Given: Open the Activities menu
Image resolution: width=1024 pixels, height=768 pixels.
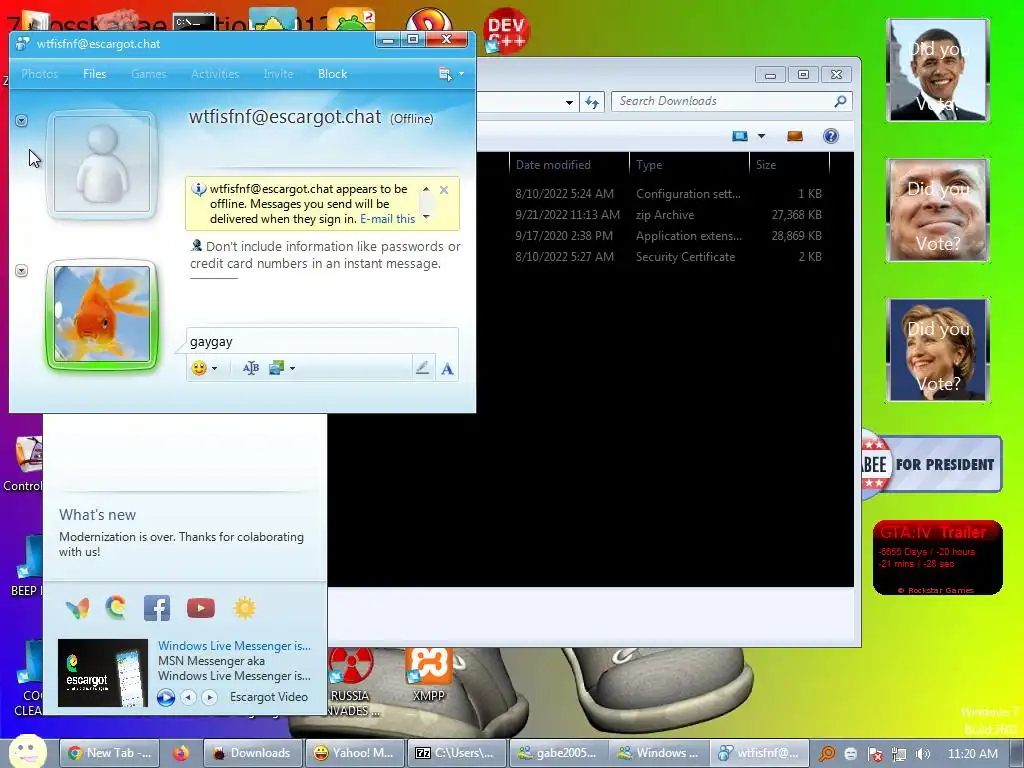Looking at the screenshot, I should pyautogui.click(x=215, y=74).
